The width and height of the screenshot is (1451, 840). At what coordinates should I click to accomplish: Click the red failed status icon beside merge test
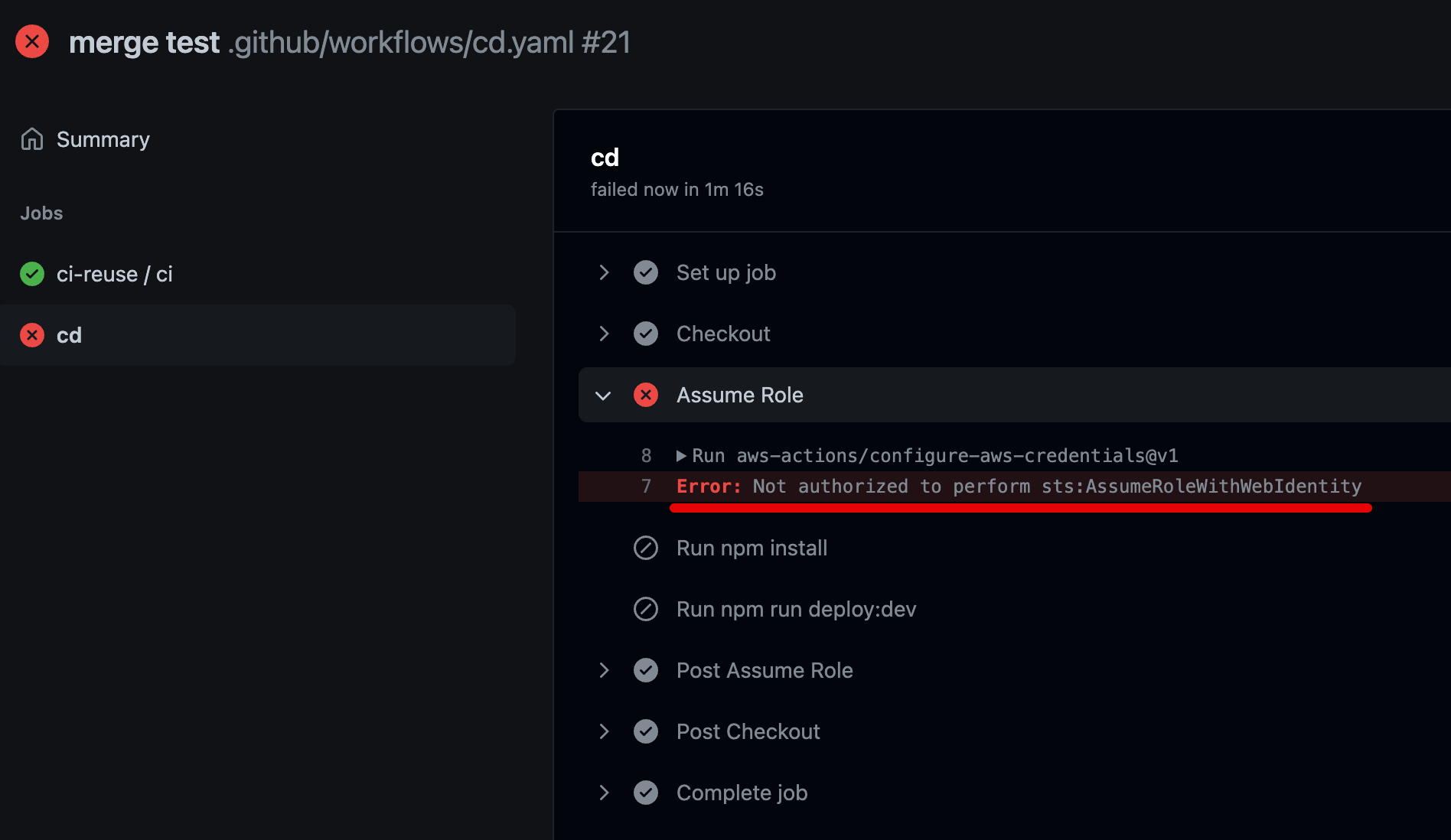[x=32, y=41]
